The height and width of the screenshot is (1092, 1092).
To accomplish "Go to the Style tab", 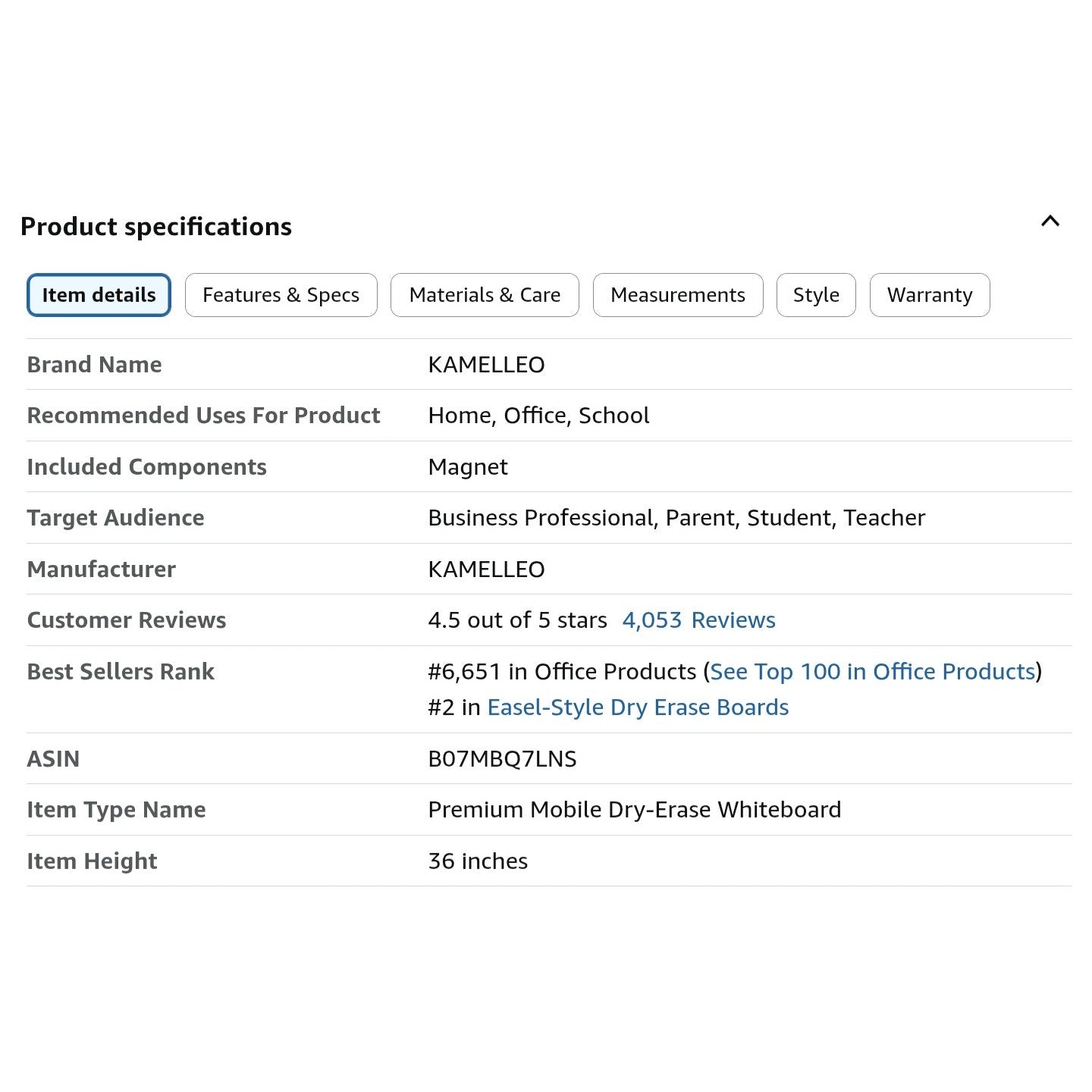I will coord(816,295).
